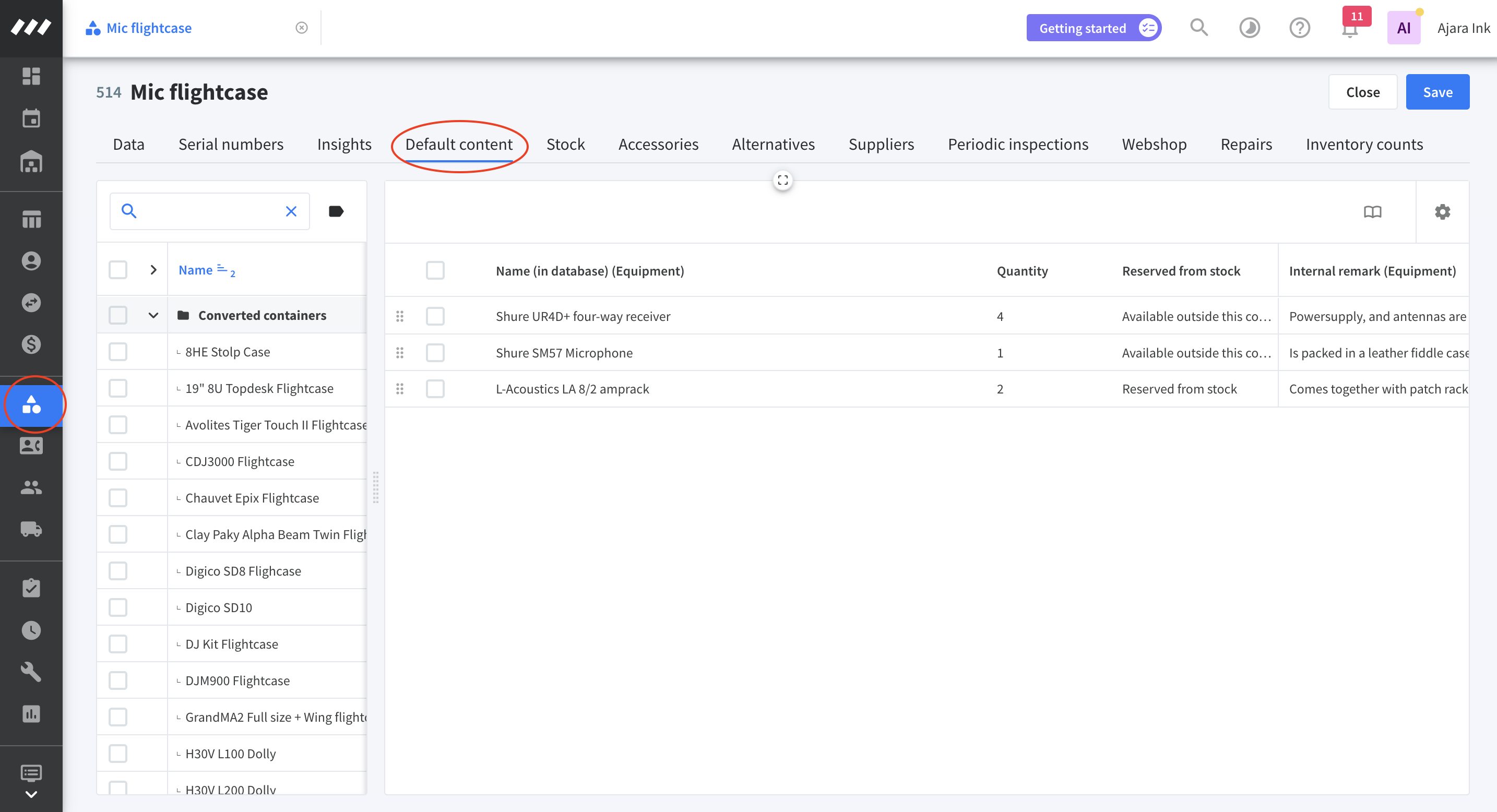Clear the equipment search field
The height and width of the screenshot is (812, 1497).
pos(291,211)
